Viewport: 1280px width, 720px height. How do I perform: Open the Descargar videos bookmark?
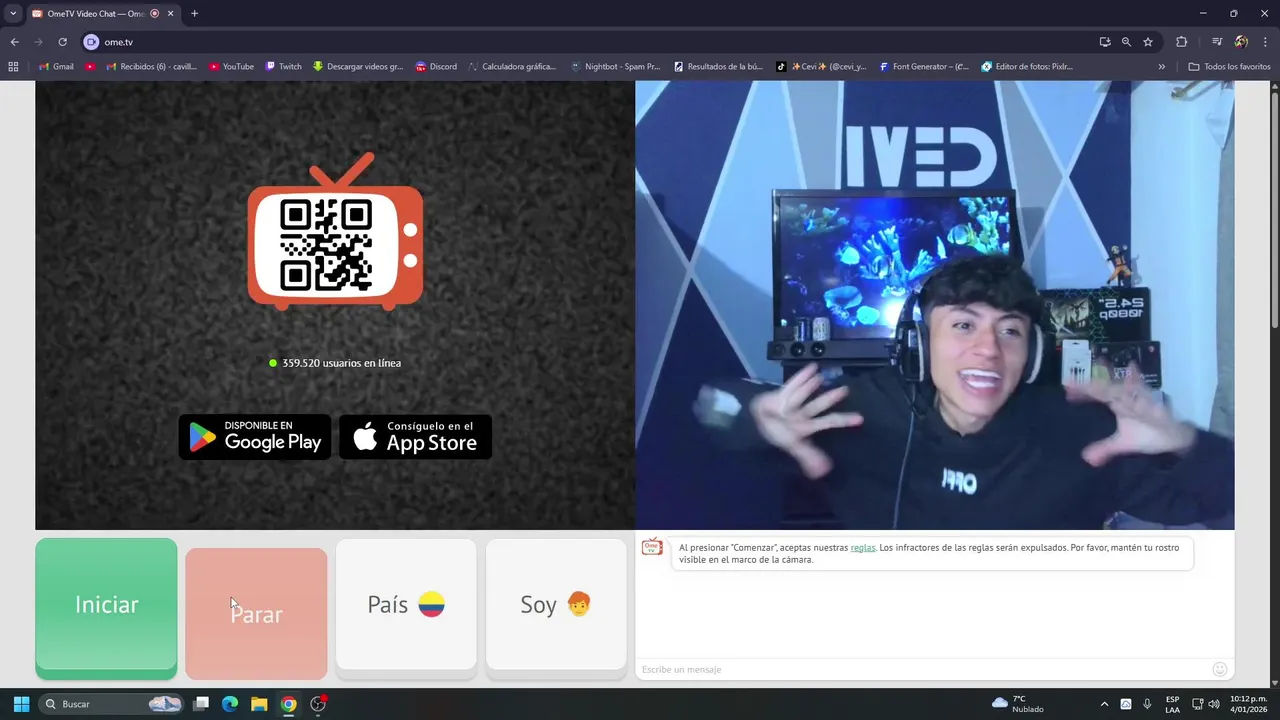(x=358, y=67)
